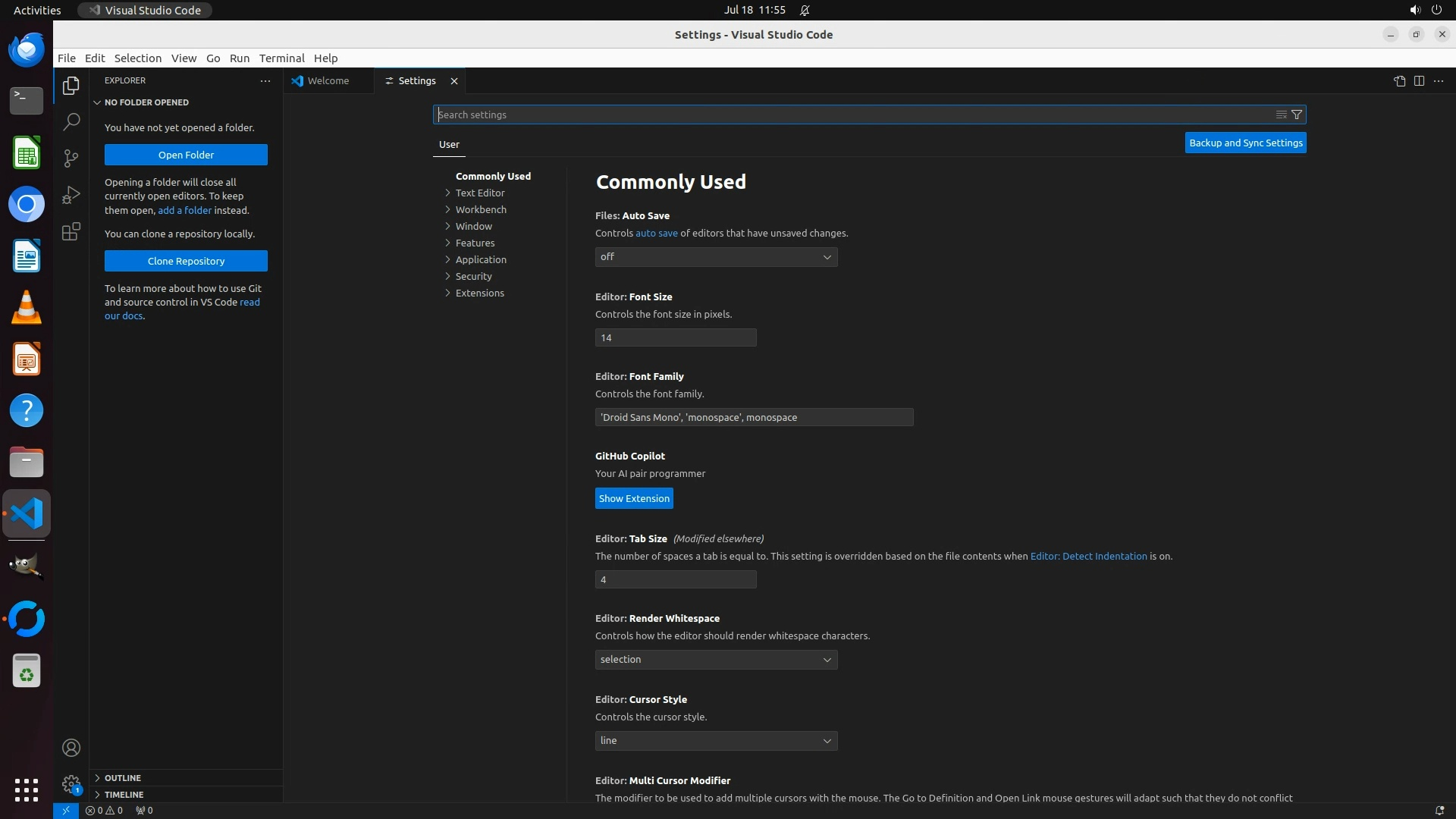The height and width of the screenshot is (819, 1456).
Task: Click the Editor: Detect Indentation link
Action: coord(1088,556)
